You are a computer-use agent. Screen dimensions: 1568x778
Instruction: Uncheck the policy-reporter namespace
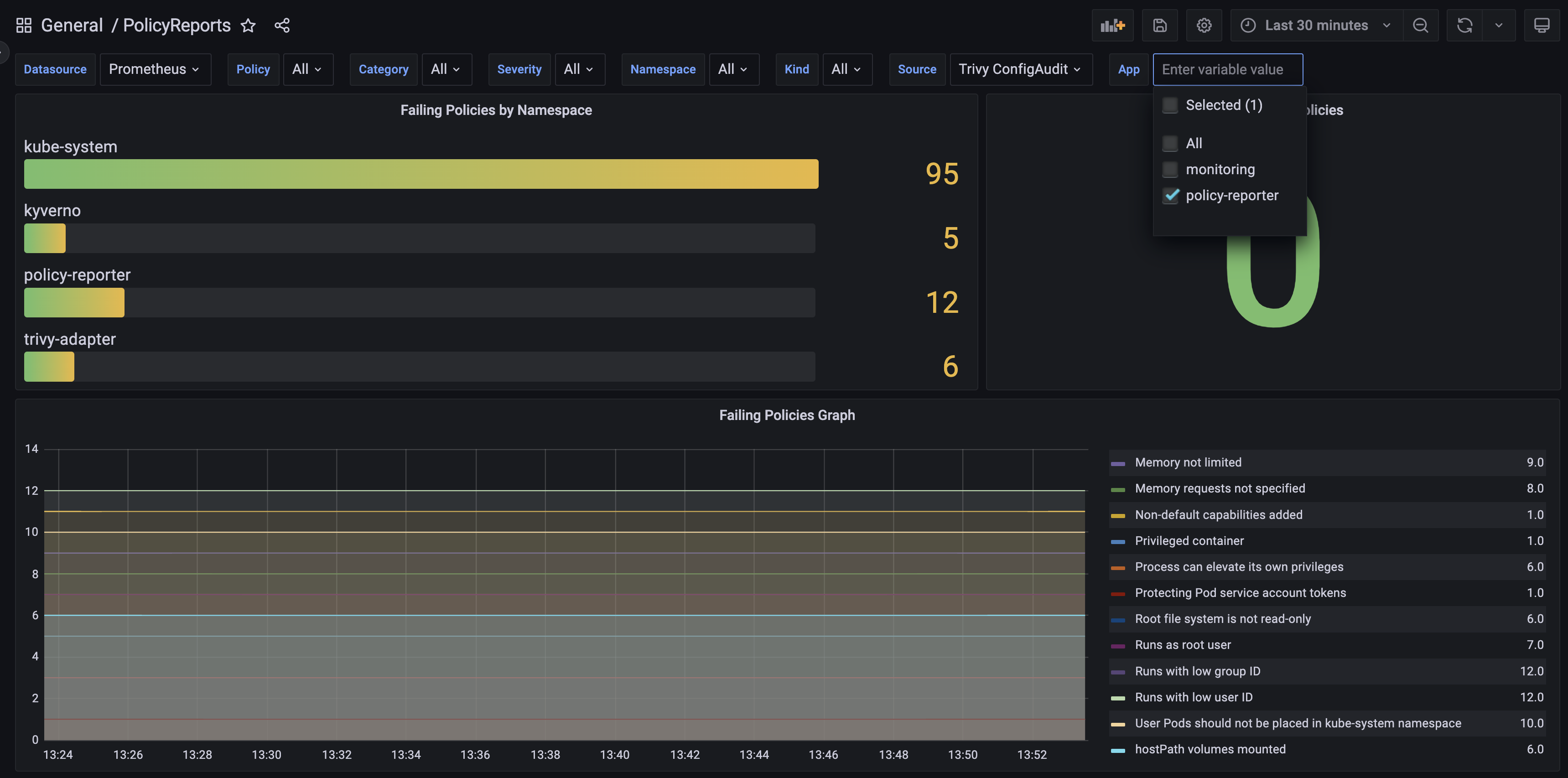pos(1170,196)
